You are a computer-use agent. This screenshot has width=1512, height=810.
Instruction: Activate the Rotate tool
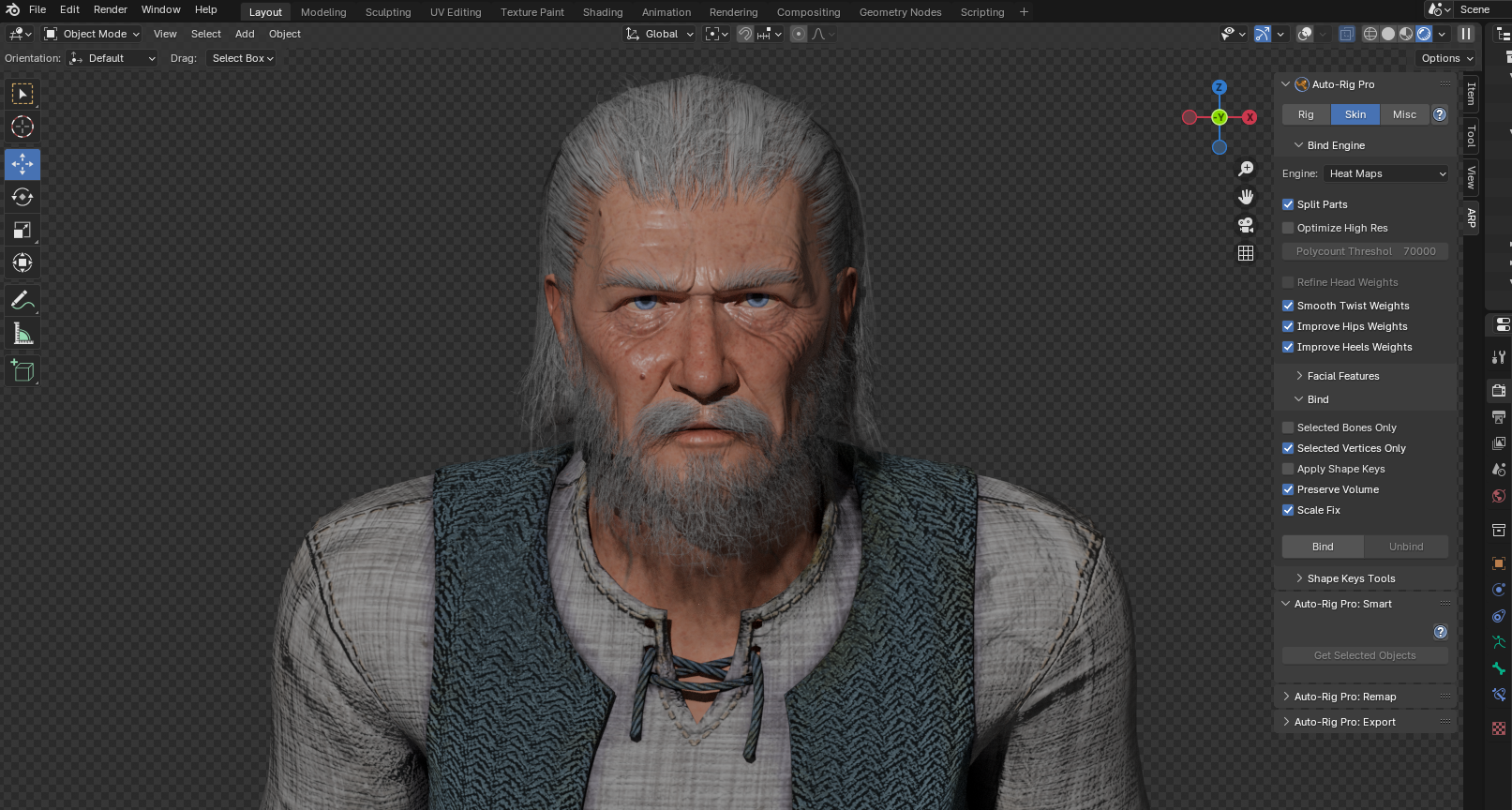[x=22, y=197]
